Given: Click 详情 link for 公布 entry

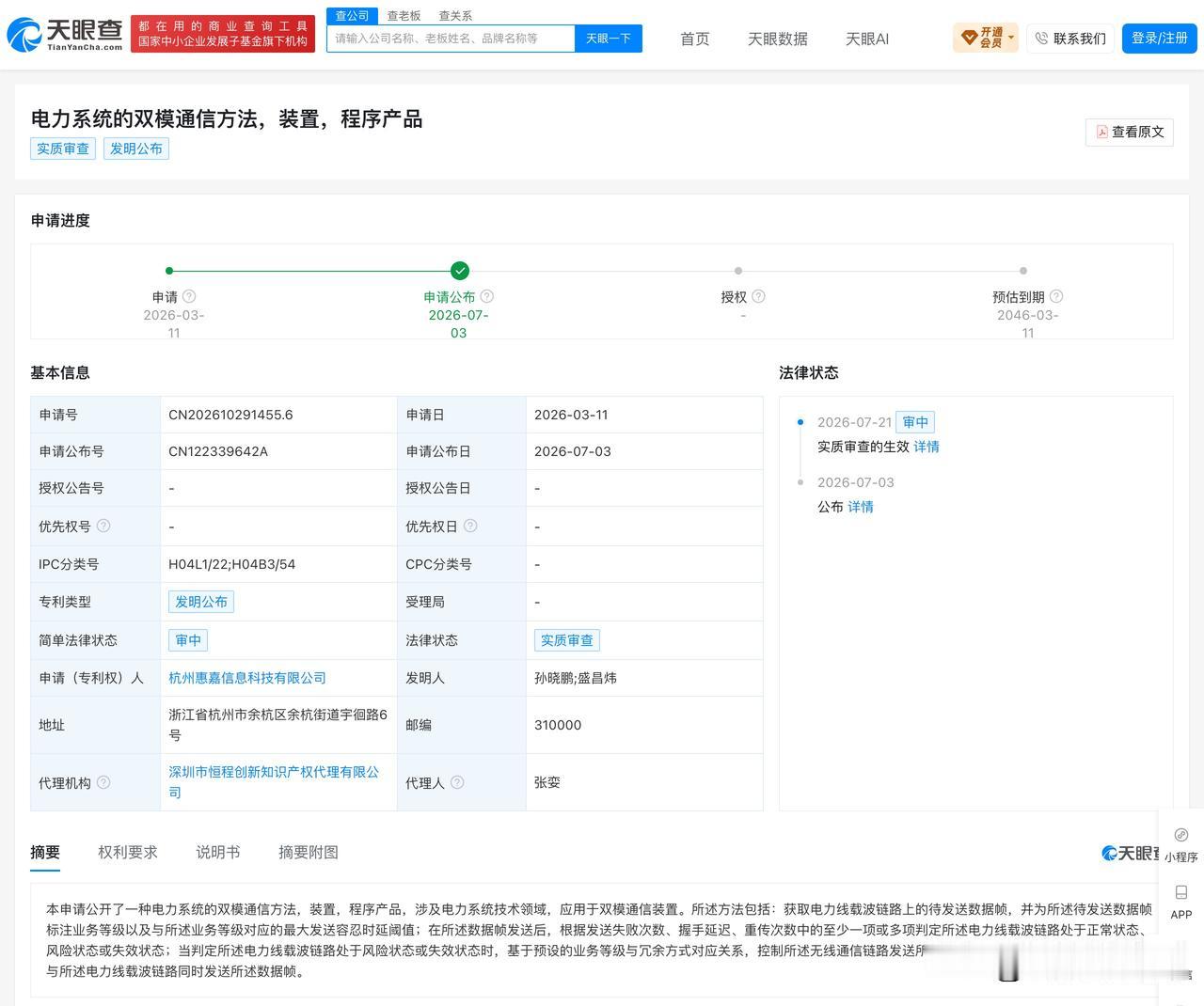Looking at the screenshot, I should 861,507.
